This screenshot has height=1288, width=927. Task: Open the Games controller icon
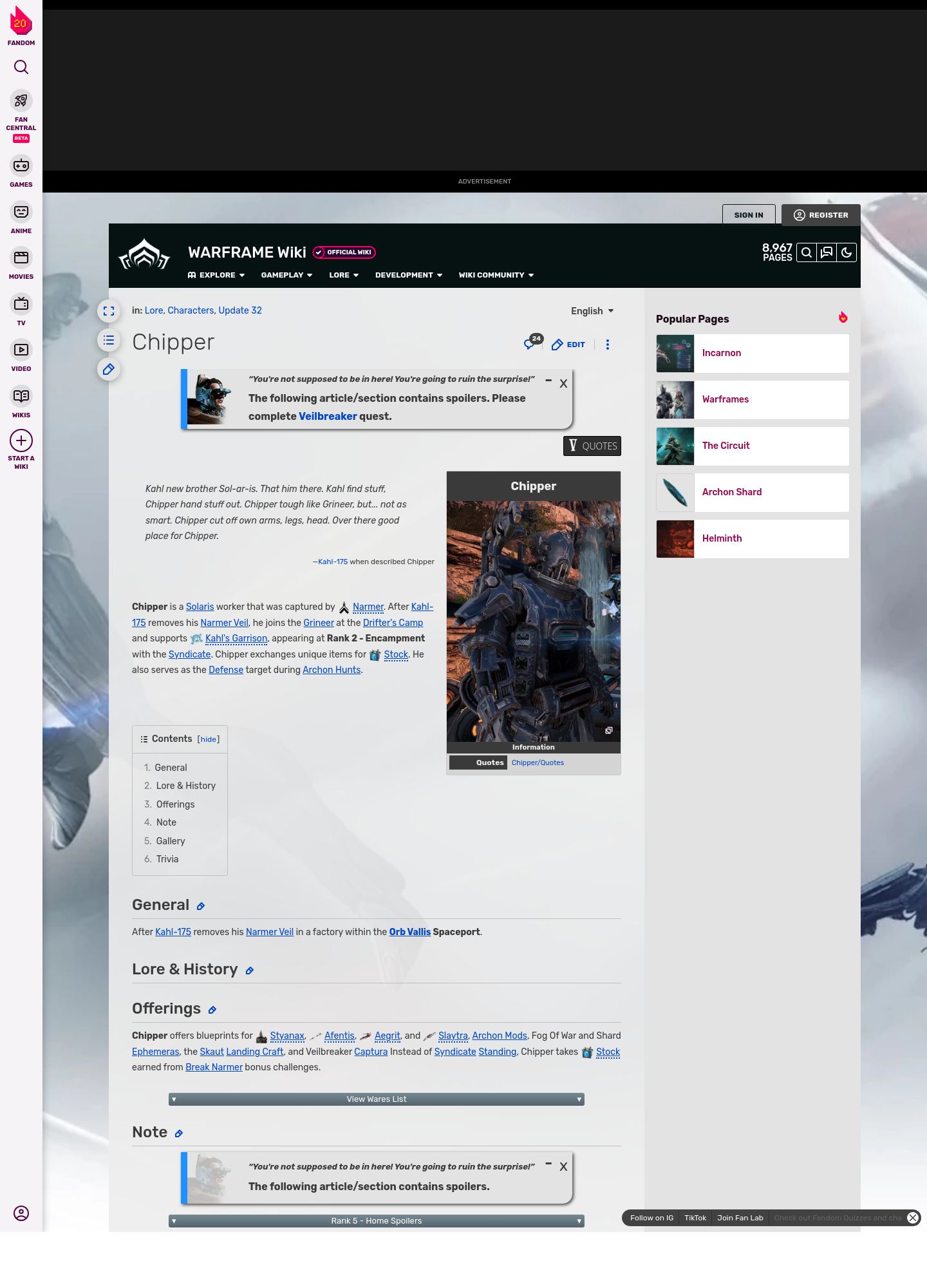pyautogui.click(x=21, y=166)
